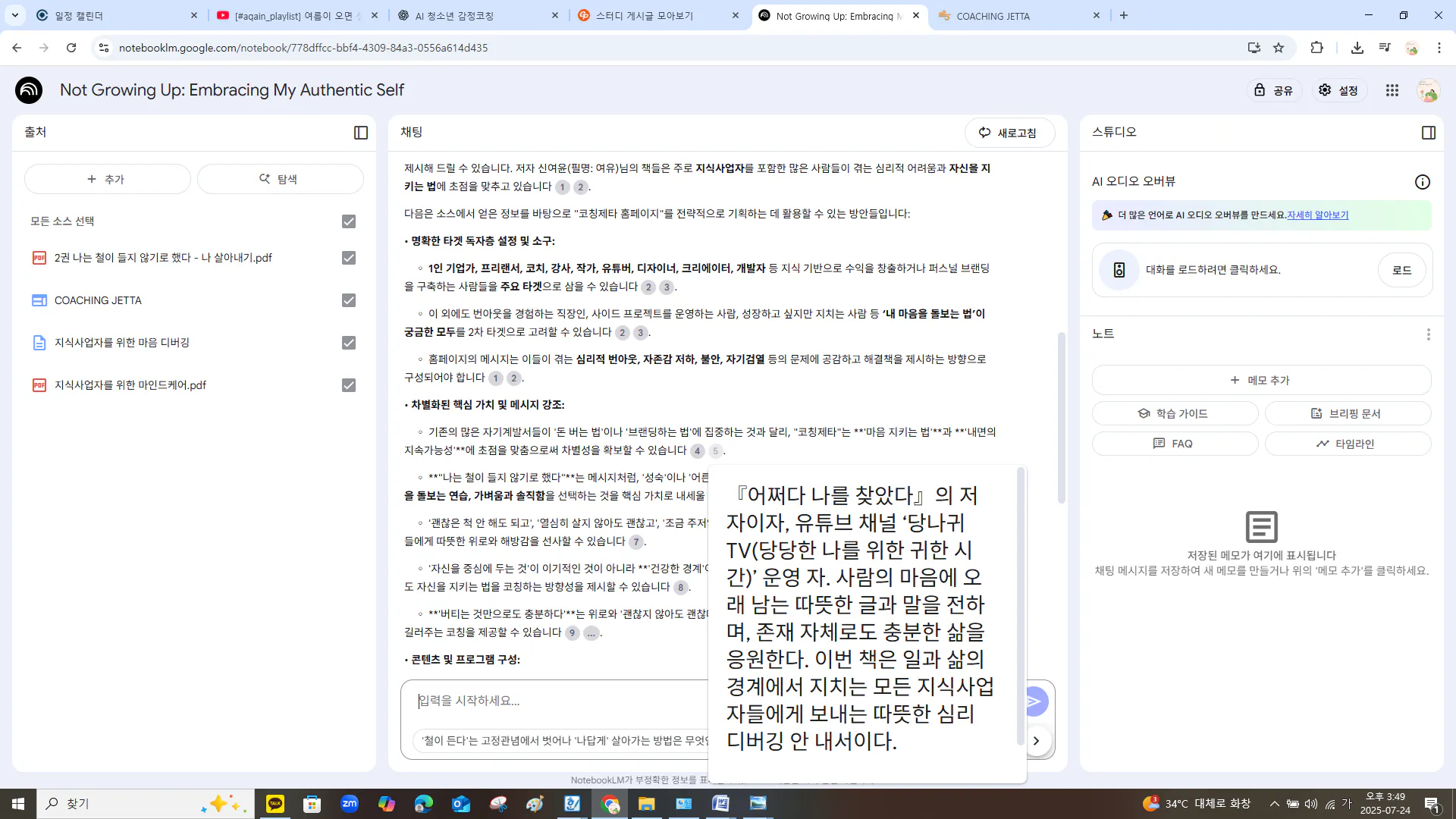Generate a 학습 가이드 study guide
Screen dimensions: 1456x819
1175,413
